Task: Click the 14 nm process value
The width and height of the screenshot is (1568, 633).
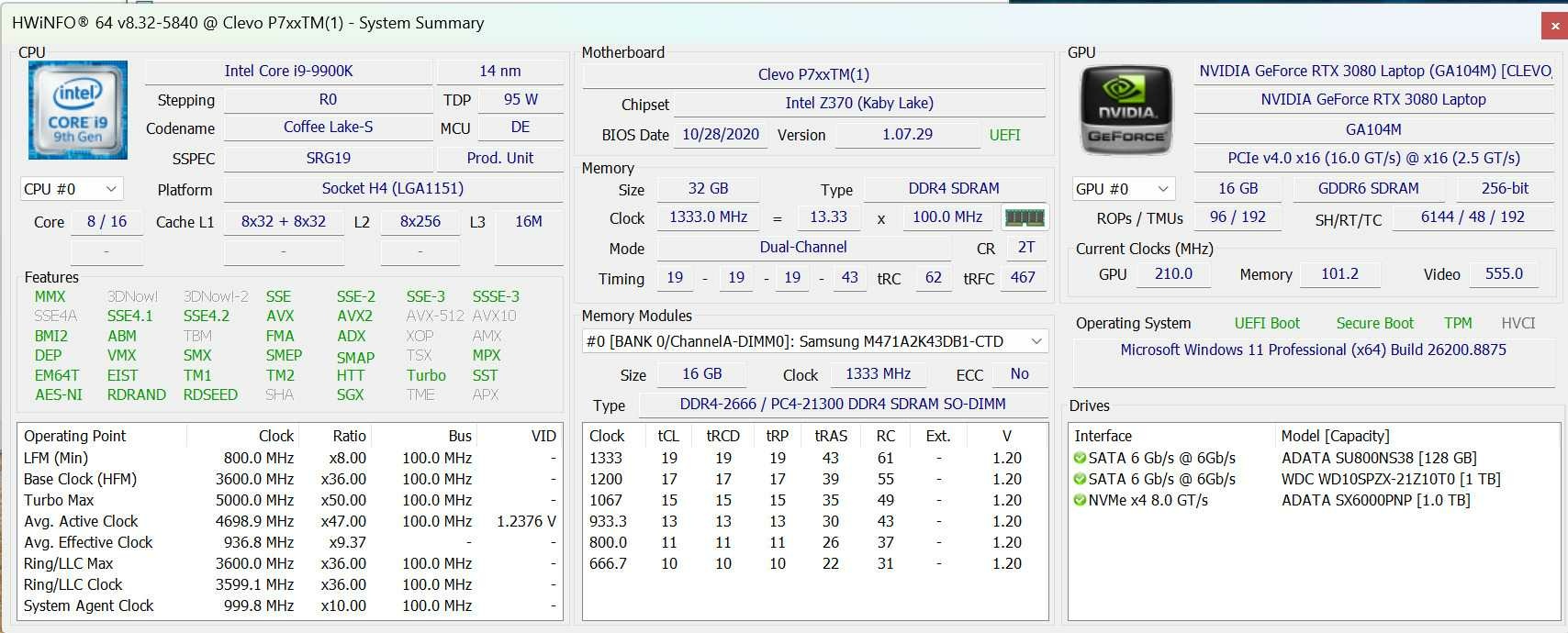Action: pos(499,71)
